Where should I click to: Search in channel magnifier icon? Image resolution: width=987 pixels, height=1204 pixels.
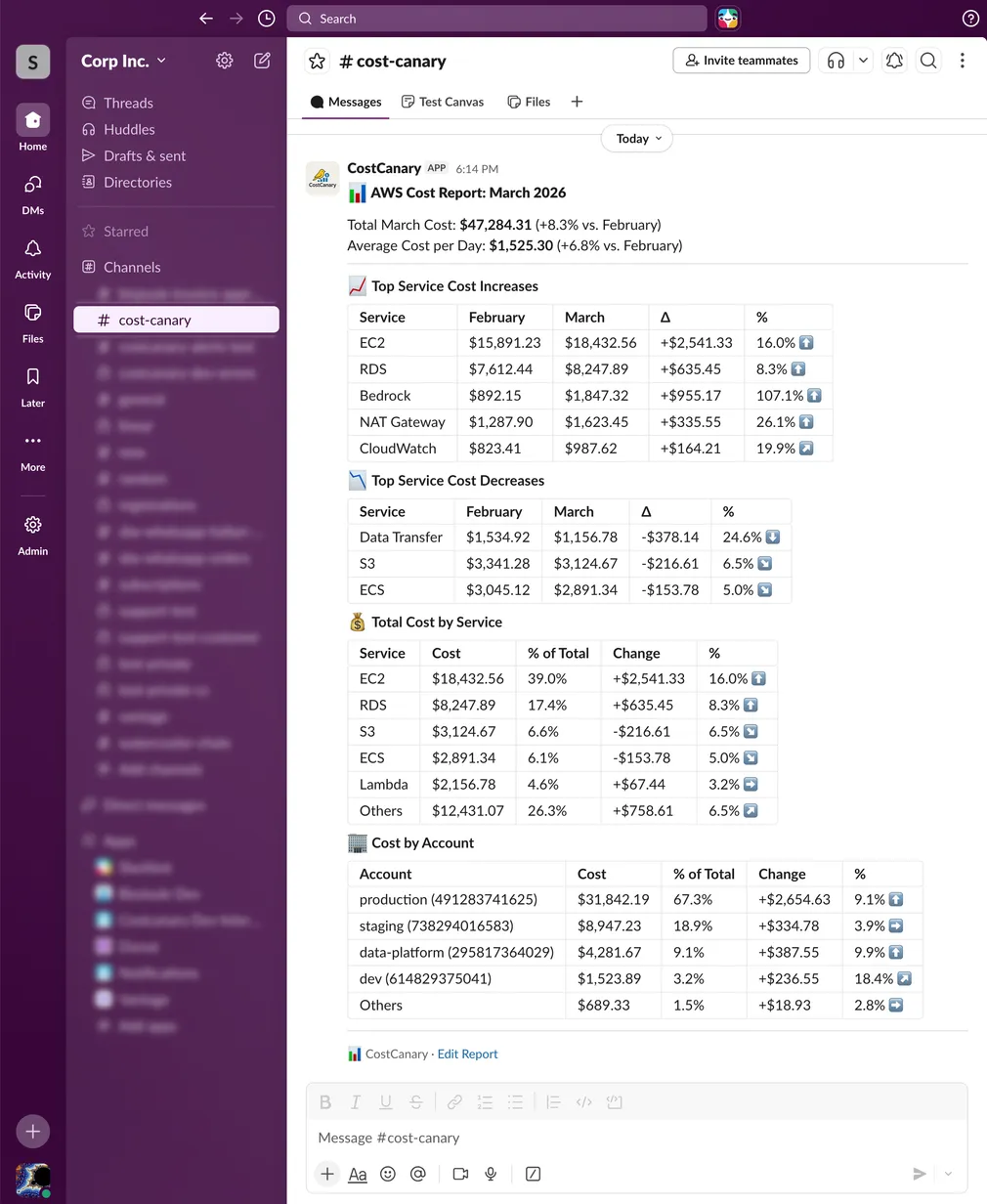[928, 61]
